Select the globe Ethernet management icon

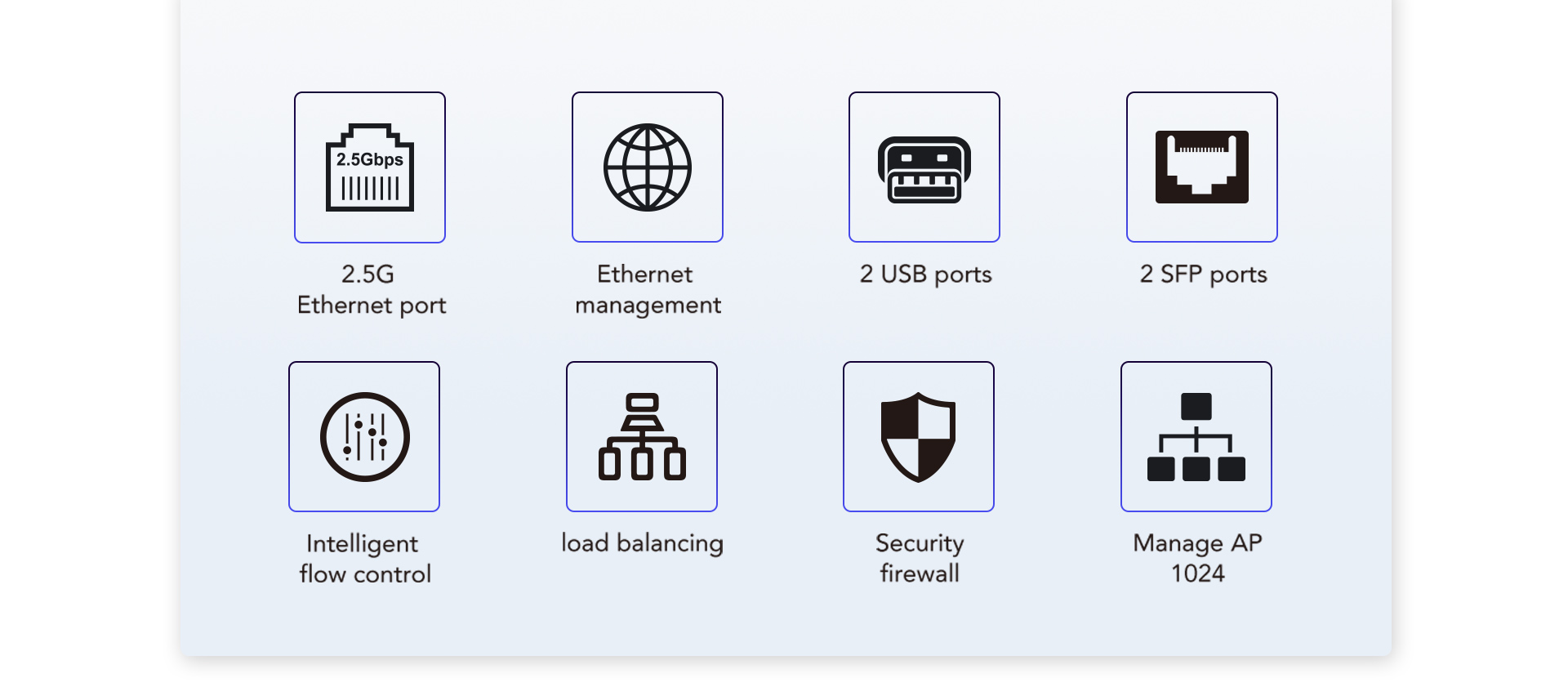pos(648,167)
